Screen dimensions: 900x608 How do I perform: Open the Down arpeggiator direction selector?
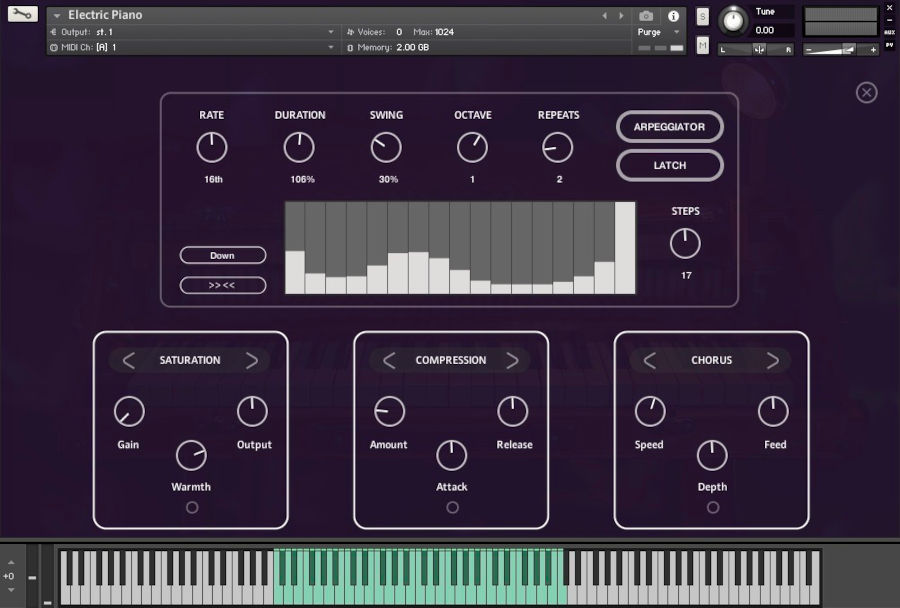coord(222,255)
